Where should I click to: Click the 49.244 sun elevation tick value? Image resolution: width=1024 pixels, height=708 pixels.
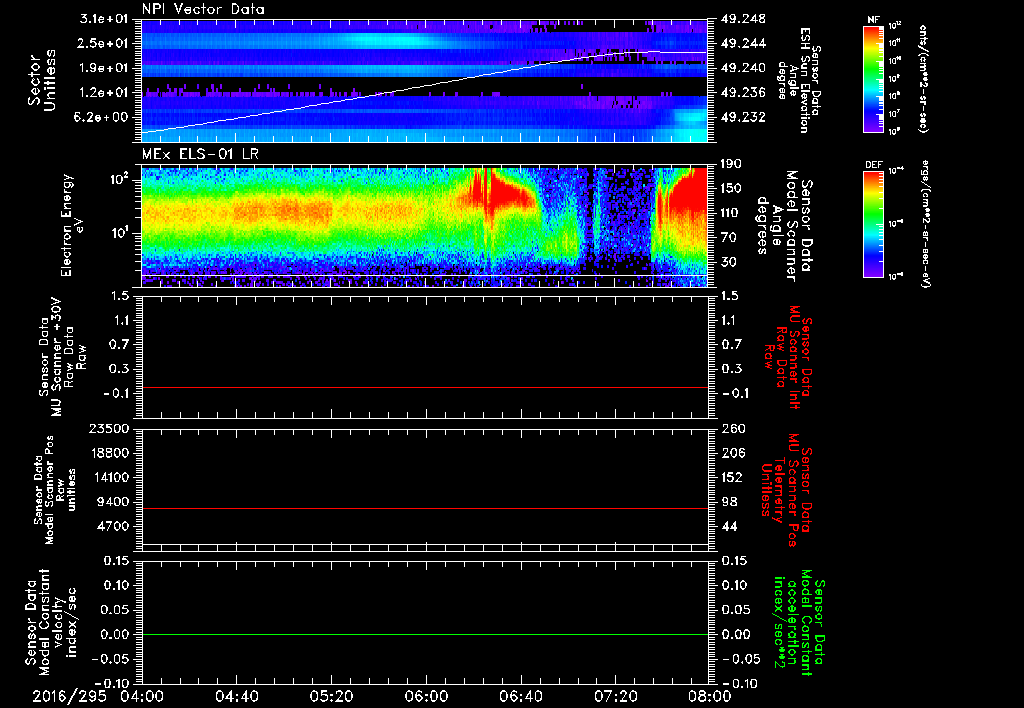743,43
